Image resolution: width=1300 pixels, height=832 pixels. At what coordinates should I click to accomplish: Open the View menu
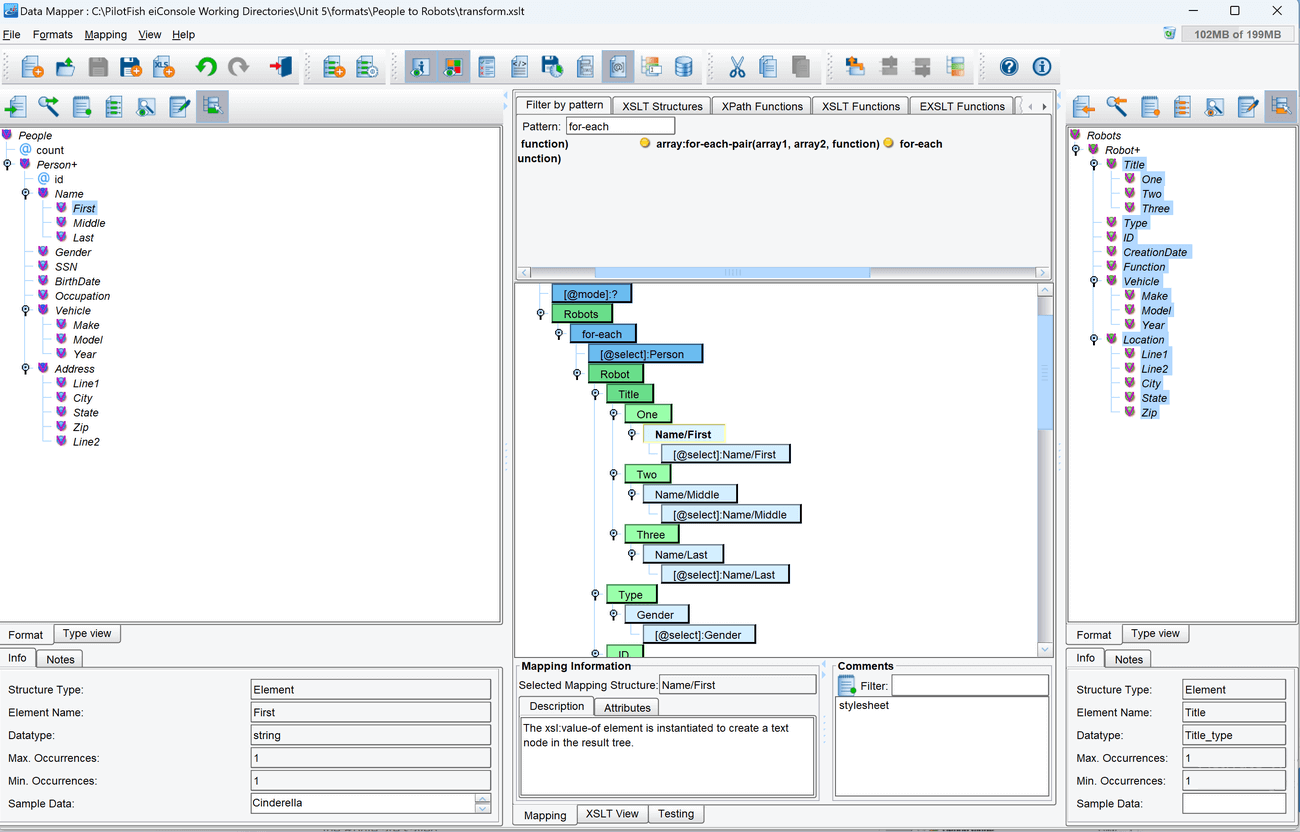pos(149,34)
